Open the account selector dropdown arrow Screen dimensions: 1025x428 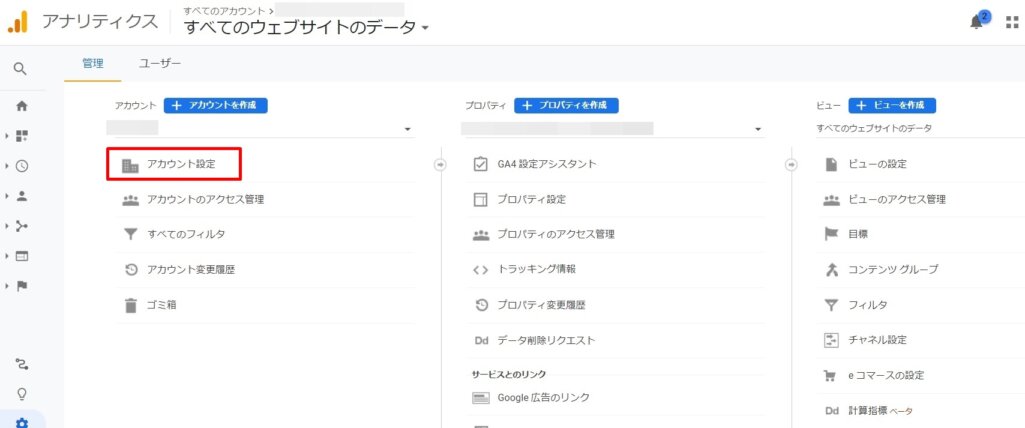408,129
